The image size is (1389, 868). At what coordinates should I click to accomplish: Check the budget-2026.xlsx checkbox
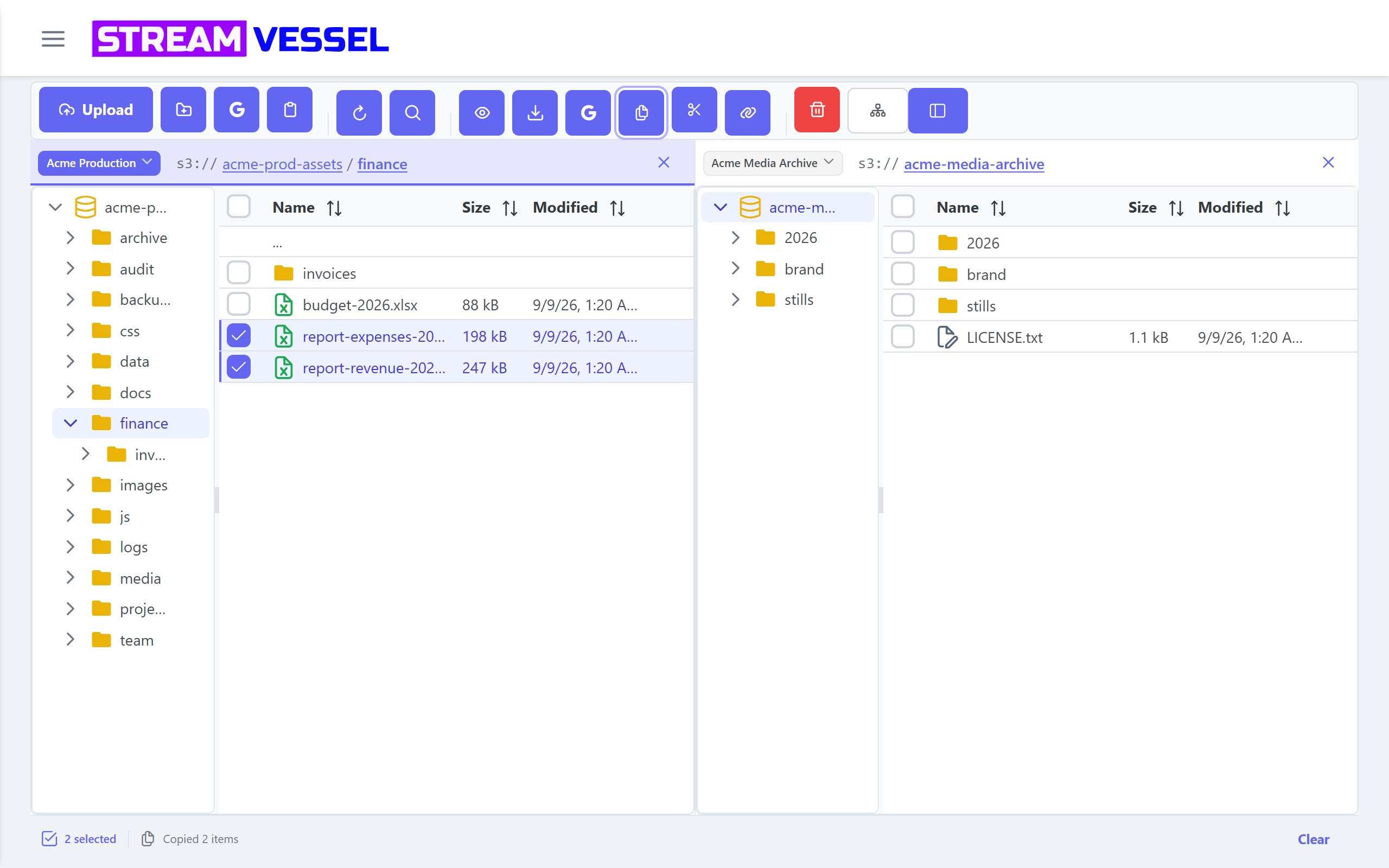coord(239,304)
